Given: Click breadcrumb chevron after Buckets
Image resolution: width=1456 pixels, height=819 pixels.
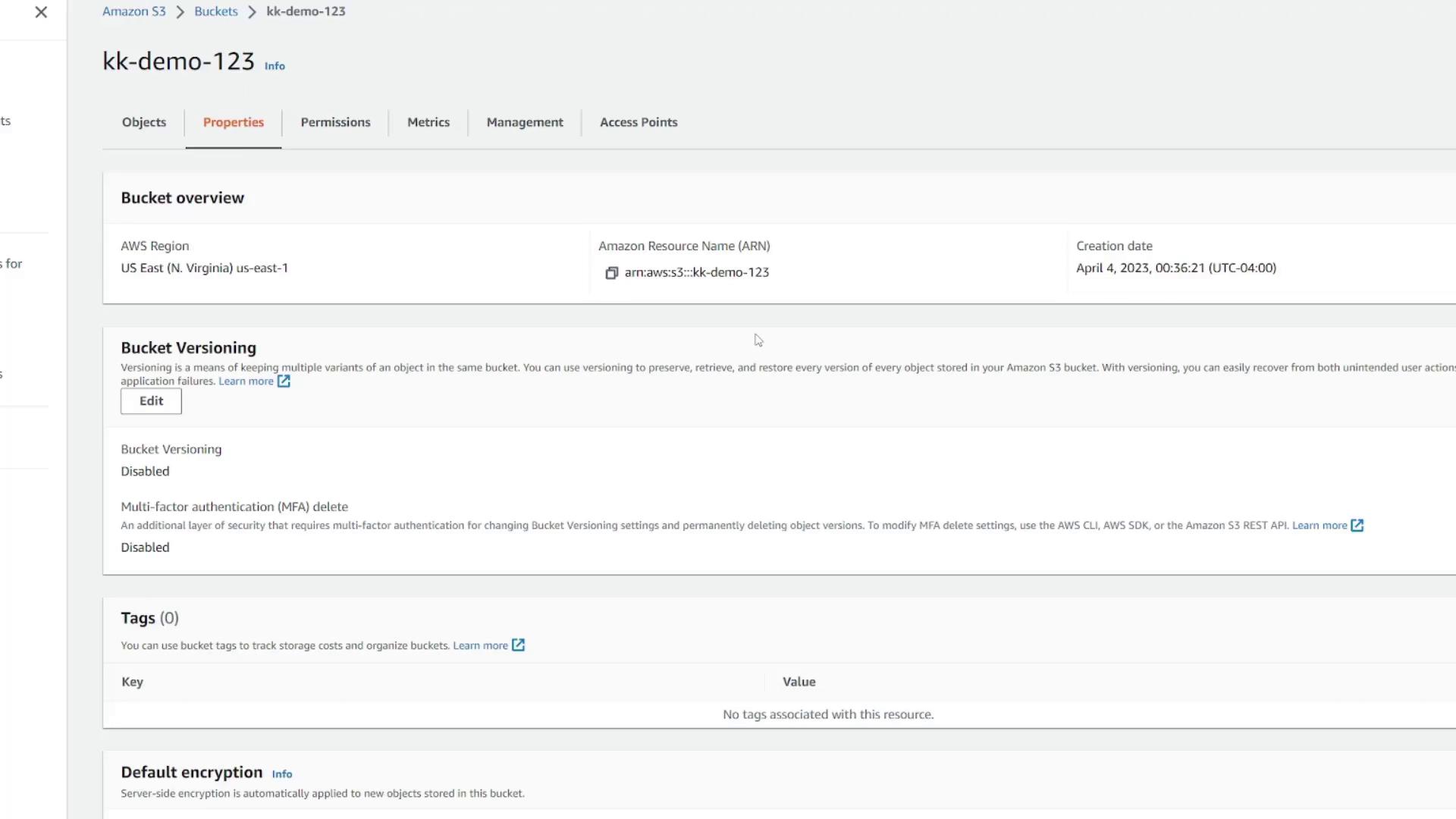Looking at the screenshot, I should (252, 12).
